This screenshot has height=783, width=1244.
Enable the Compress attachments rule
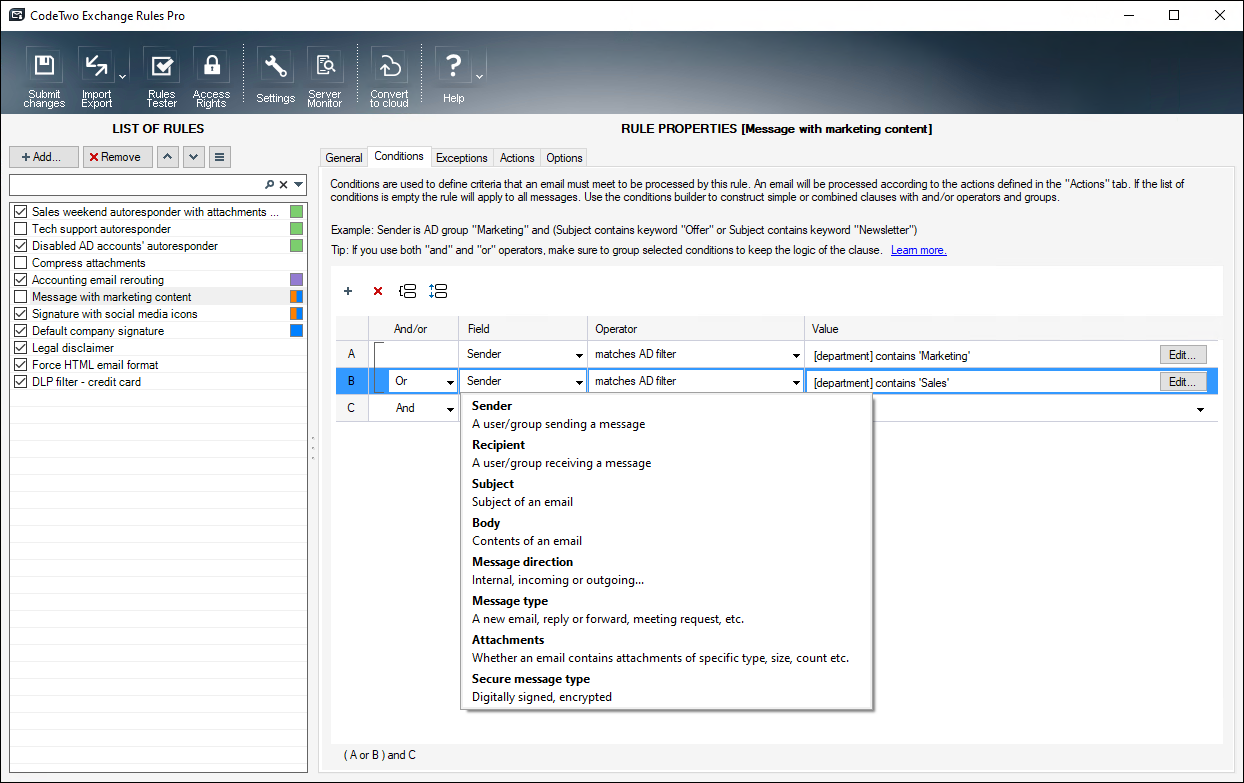(20, 263)
